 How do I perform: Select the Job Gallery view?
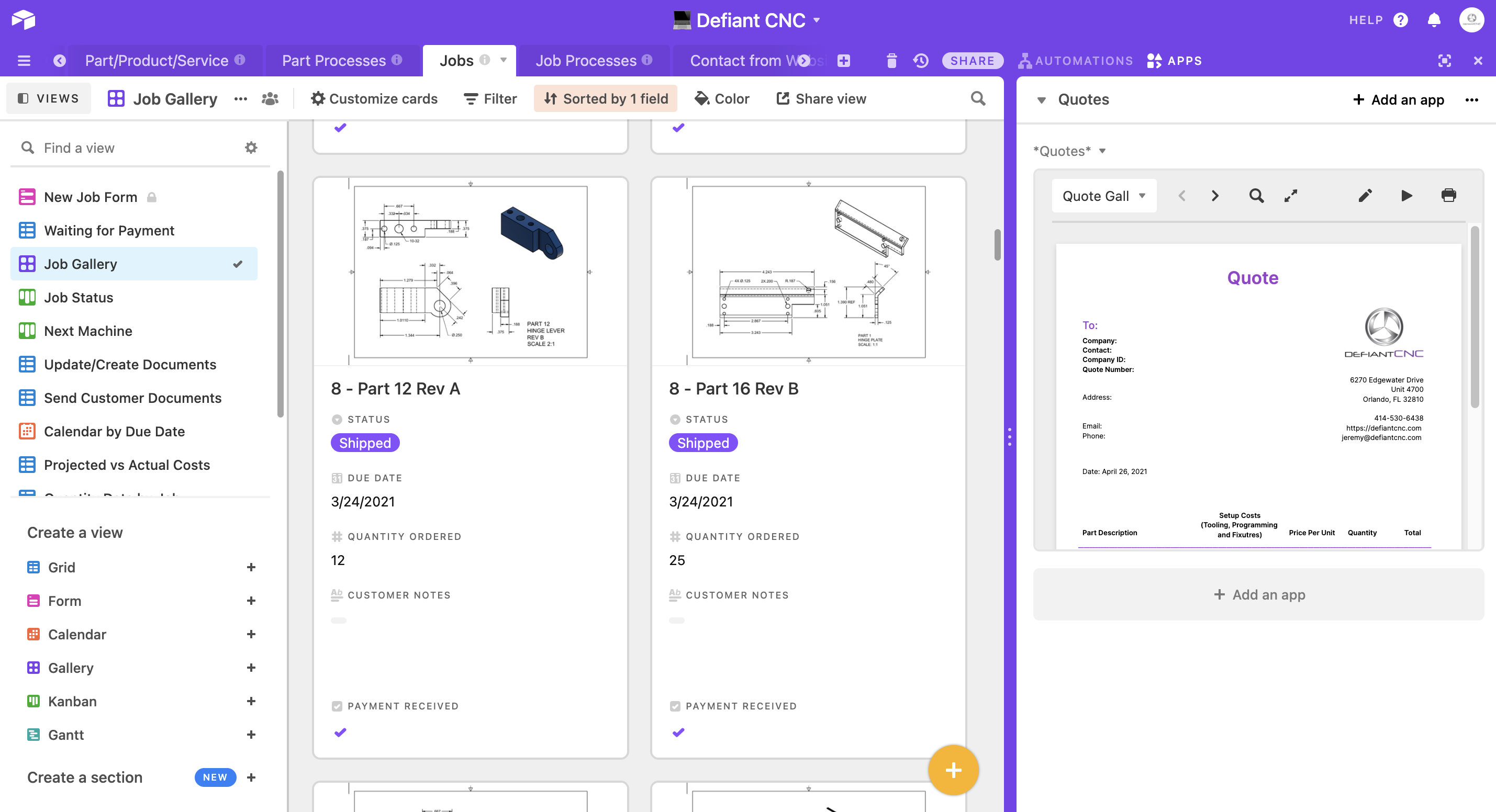coord(81,264)
